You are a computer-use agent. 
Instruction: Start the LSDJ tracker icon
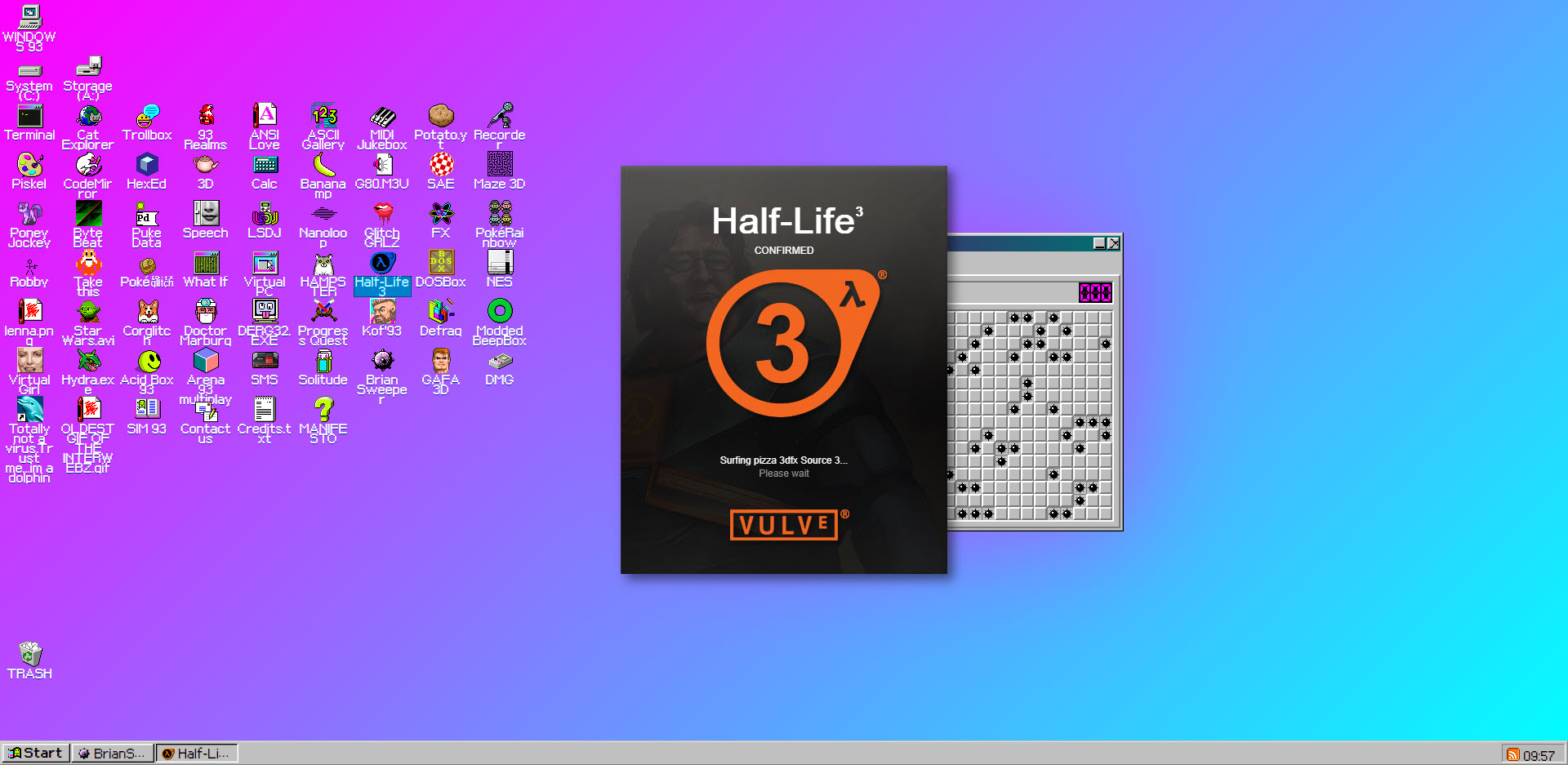(265, 216)
